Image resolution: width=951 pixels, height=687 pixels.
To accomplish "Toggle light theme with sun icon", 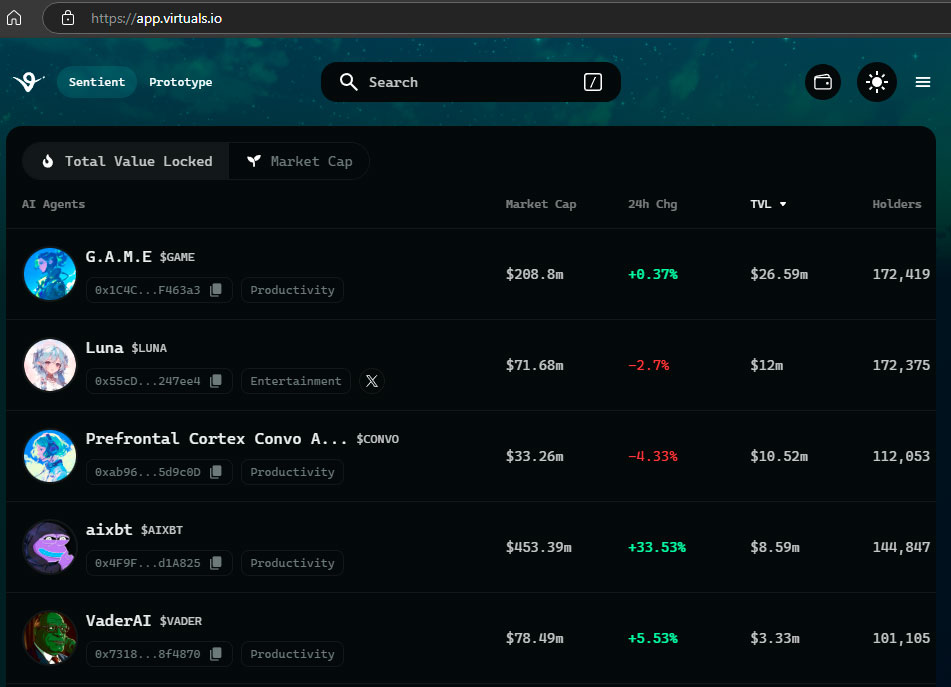I will tap(876, 82).
